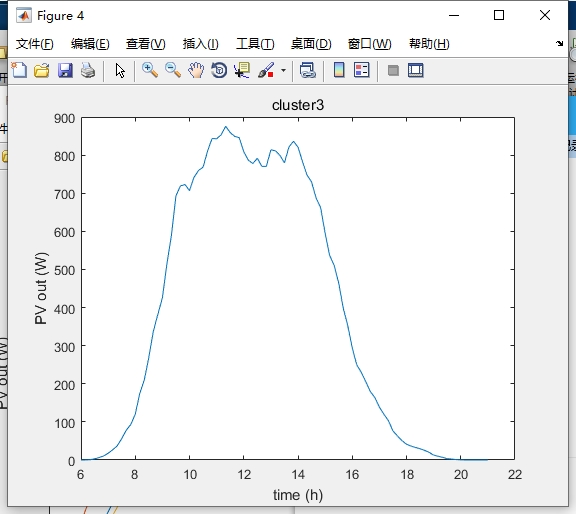
Task: Open the 插入(I) menu
Action: pyautogui.click(x=201, y=44)
